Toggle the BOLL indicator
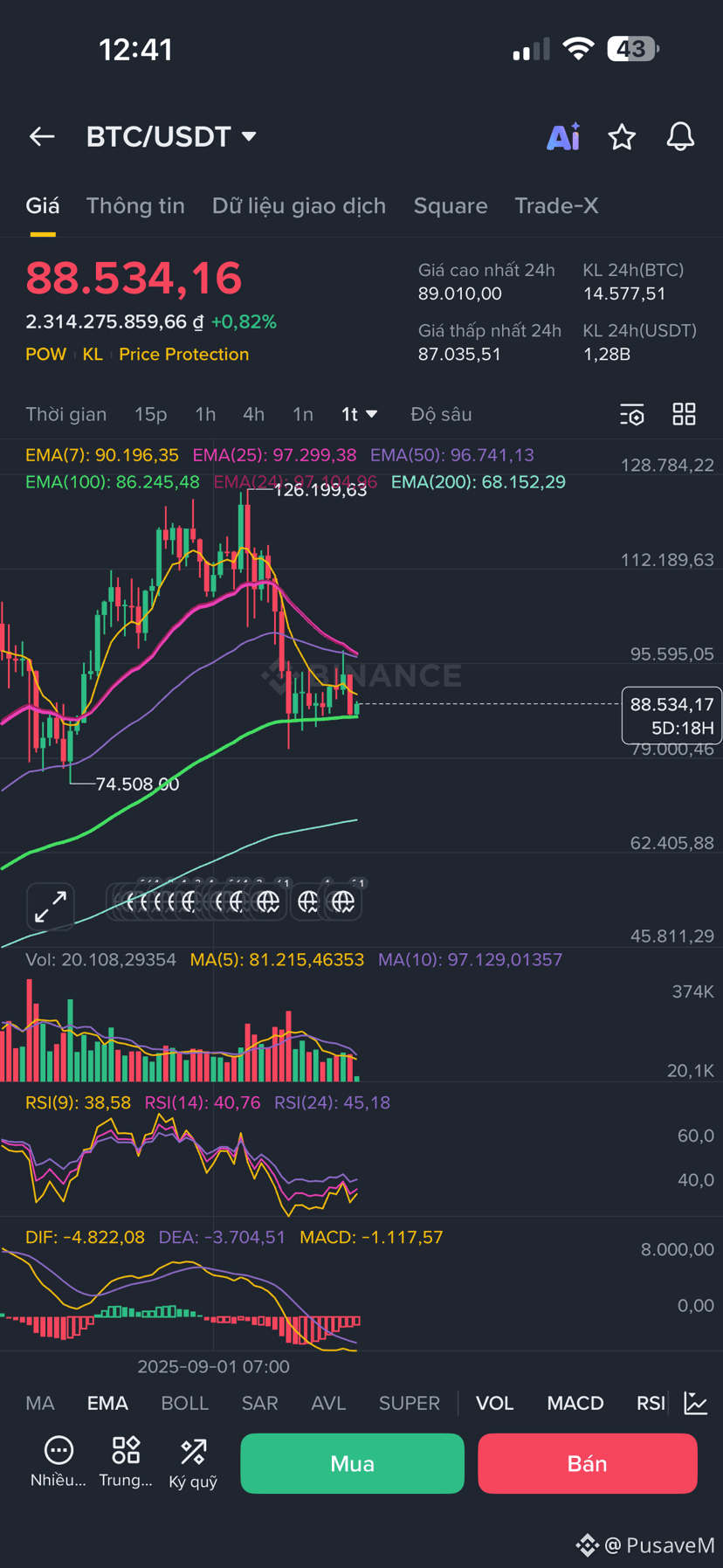 point(185,1403)
